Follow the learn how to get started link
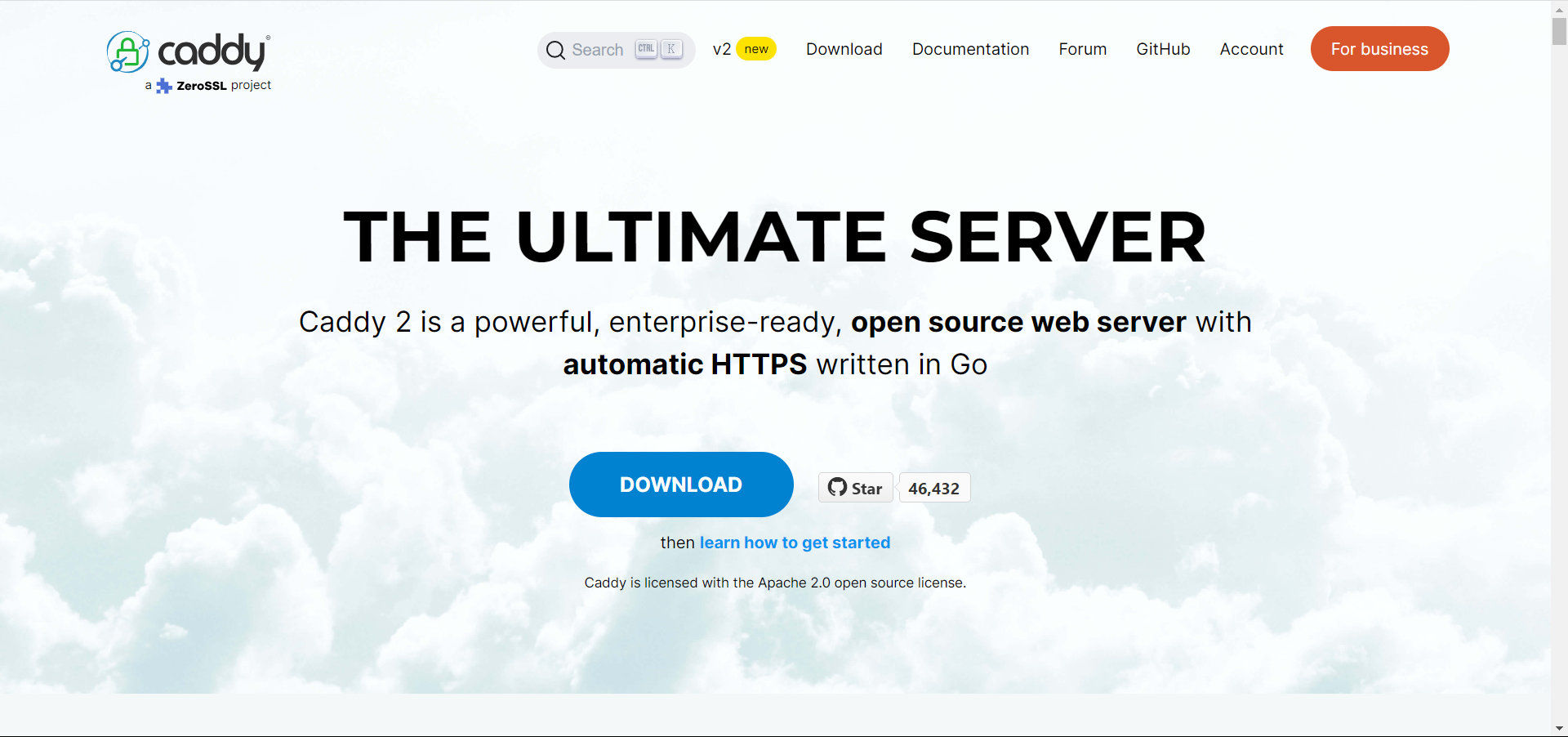The image size is (1568, 737). 795,543
